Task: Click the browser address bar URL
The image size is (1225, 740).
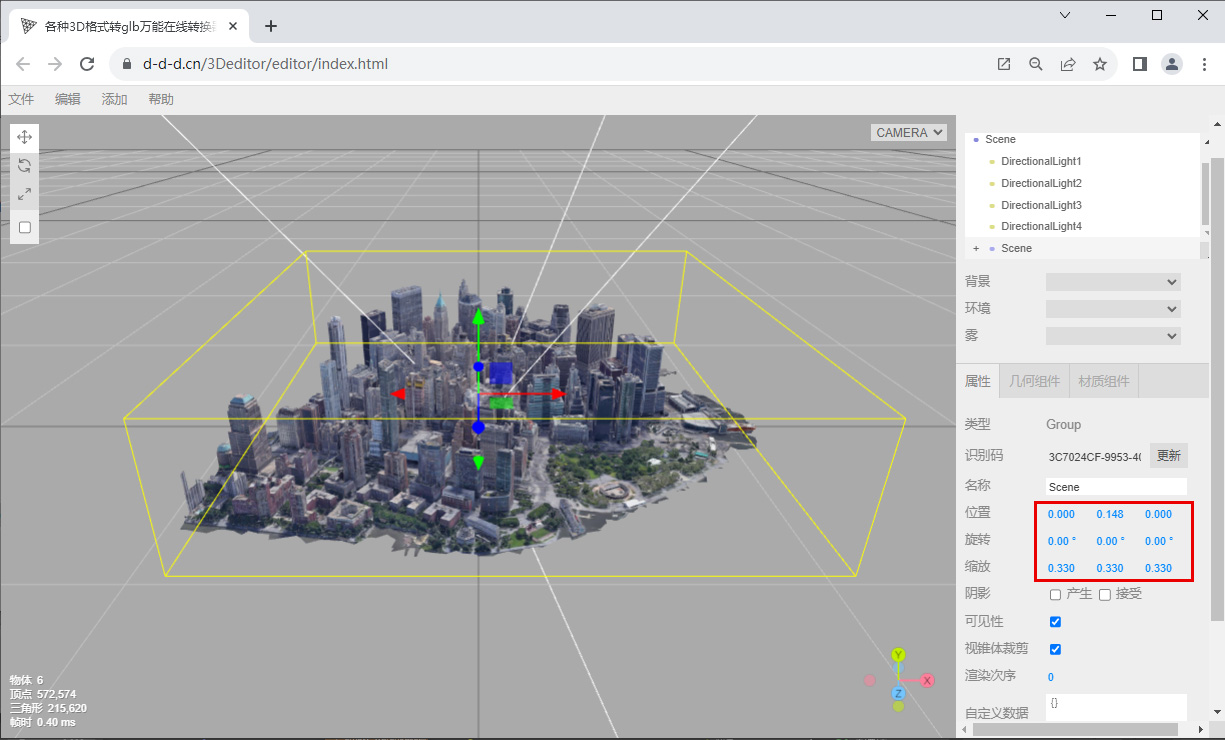Action: [265, 64]
